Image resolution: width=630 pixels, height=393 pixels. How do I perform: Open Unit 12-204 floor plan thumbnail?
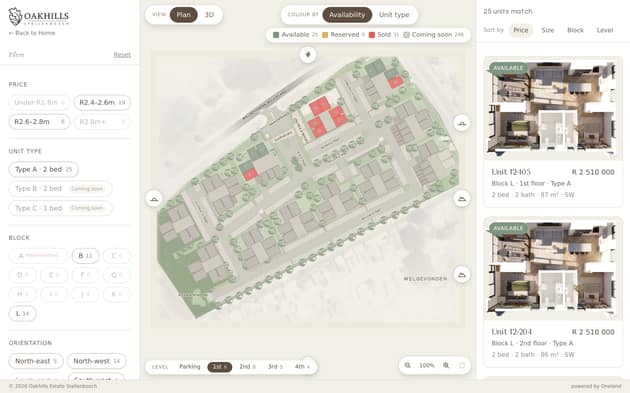[x=553, y=268]
